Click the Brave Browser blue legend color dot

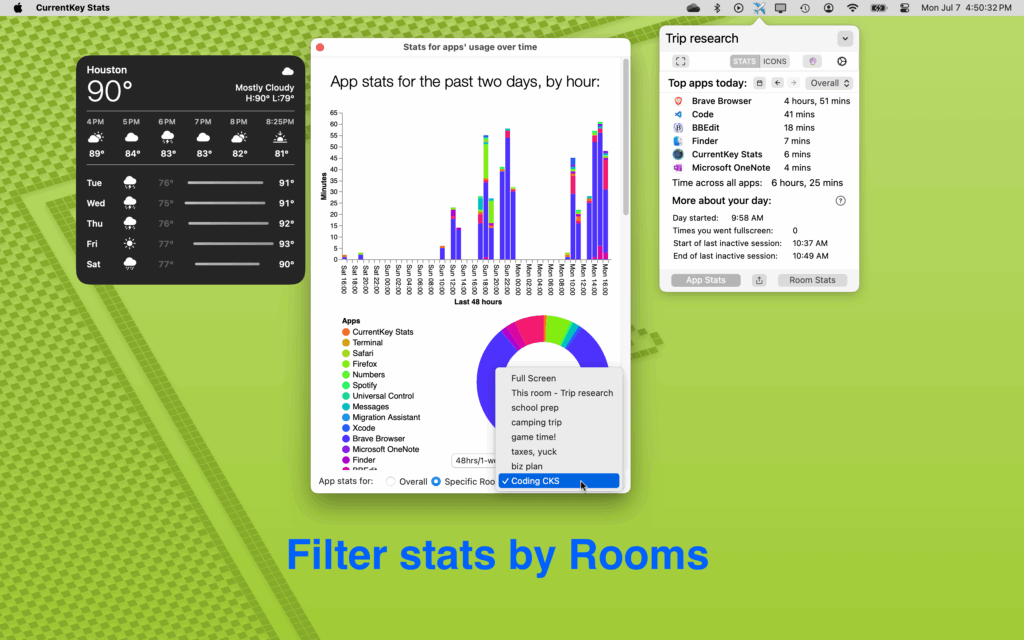pyautogui.click(x=346, y=439)
